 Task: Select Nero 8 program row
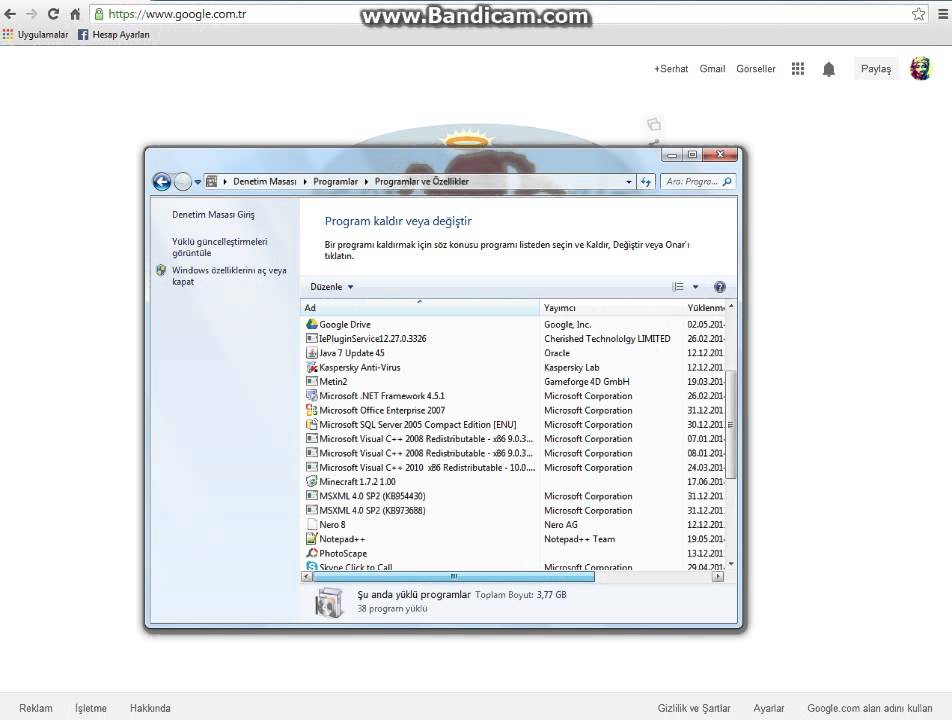coord(515,525)
